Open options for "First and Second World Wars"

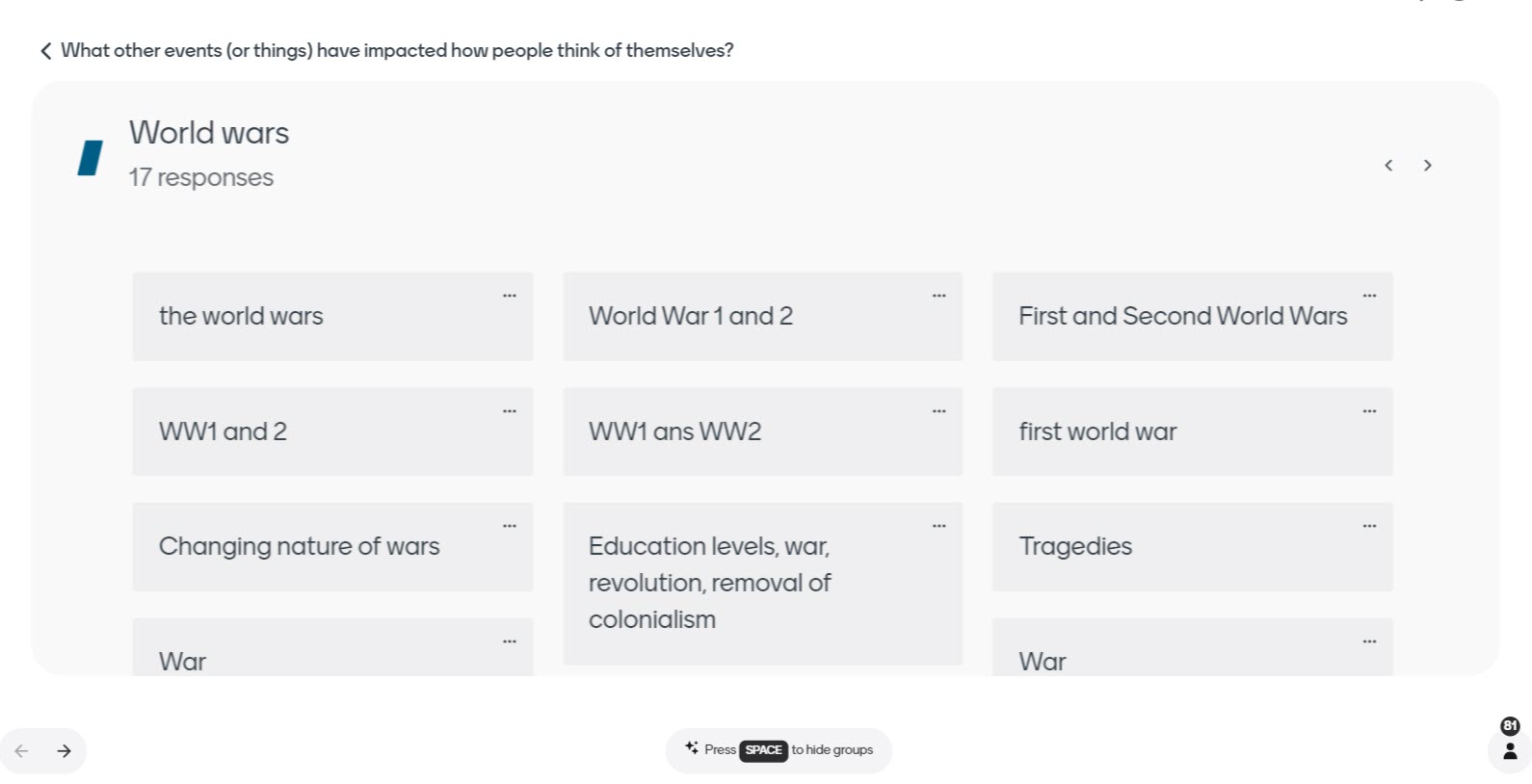1369,296
